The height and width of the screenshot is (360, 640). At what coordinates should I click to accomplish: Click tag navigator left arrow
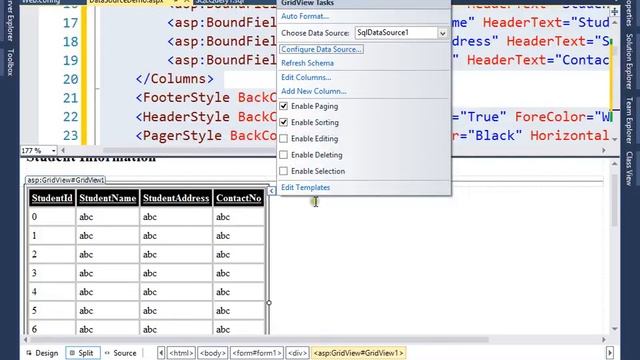161,353
